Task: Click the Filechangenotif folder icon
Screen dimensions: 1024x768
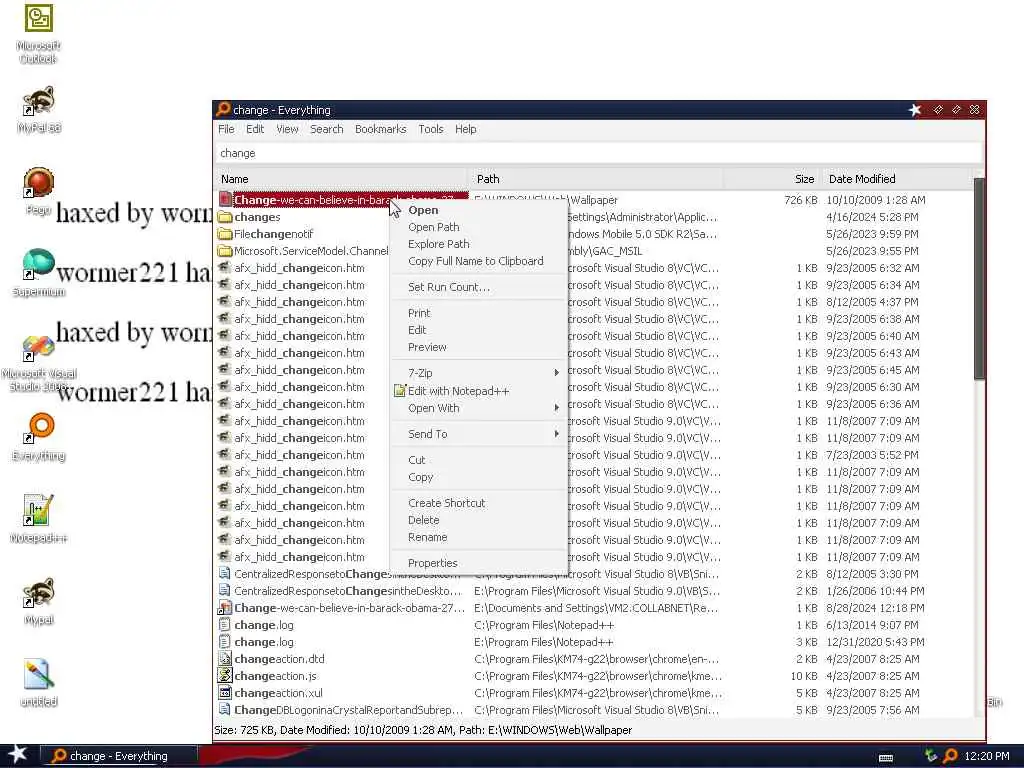Action: pyautogui.click(x=225, y=234)
